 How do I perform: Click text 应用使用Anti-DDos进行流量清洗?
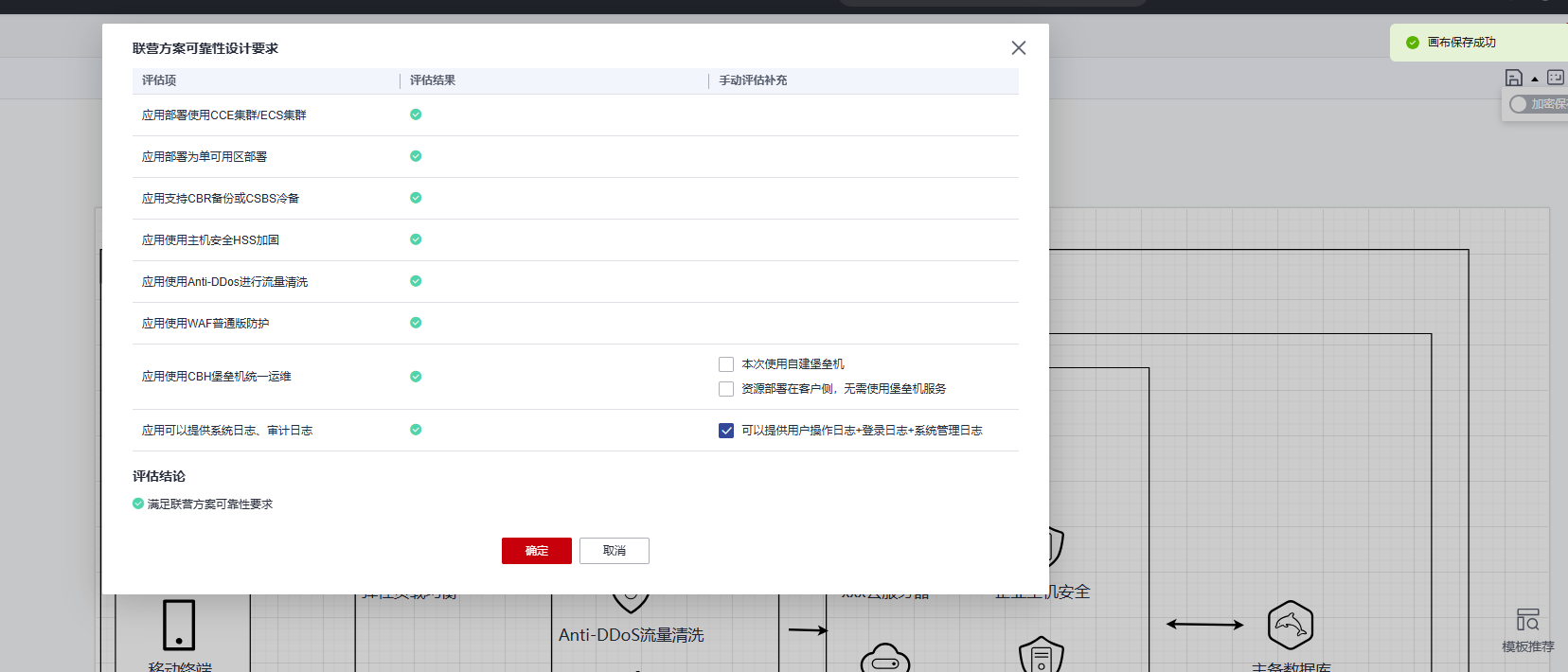coord(224,282)
